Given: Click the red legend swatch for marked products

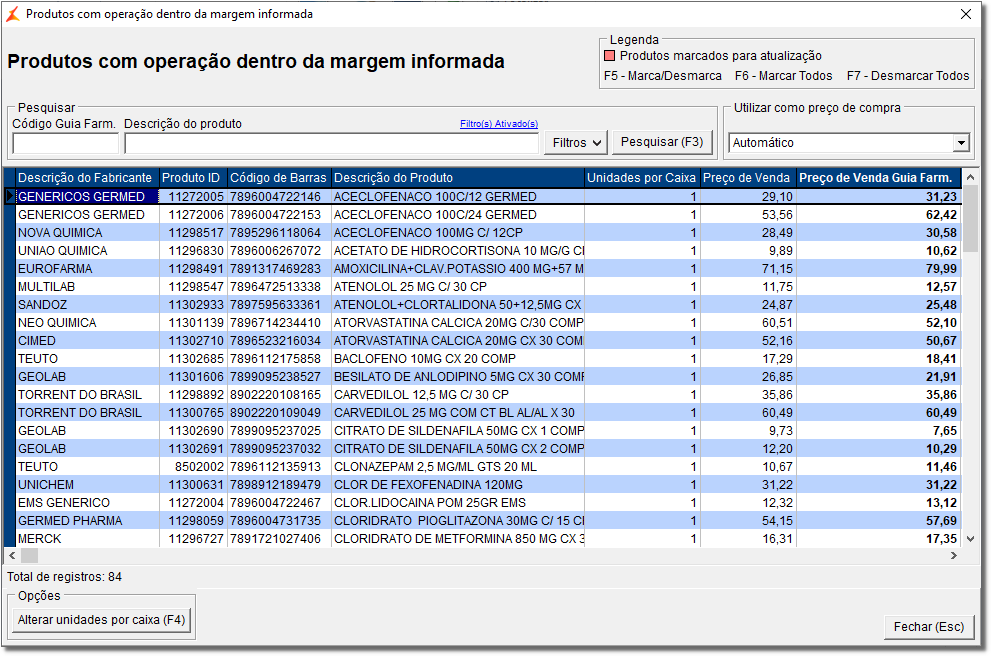Looking at the screenshot, I should (x=609, y=56).
